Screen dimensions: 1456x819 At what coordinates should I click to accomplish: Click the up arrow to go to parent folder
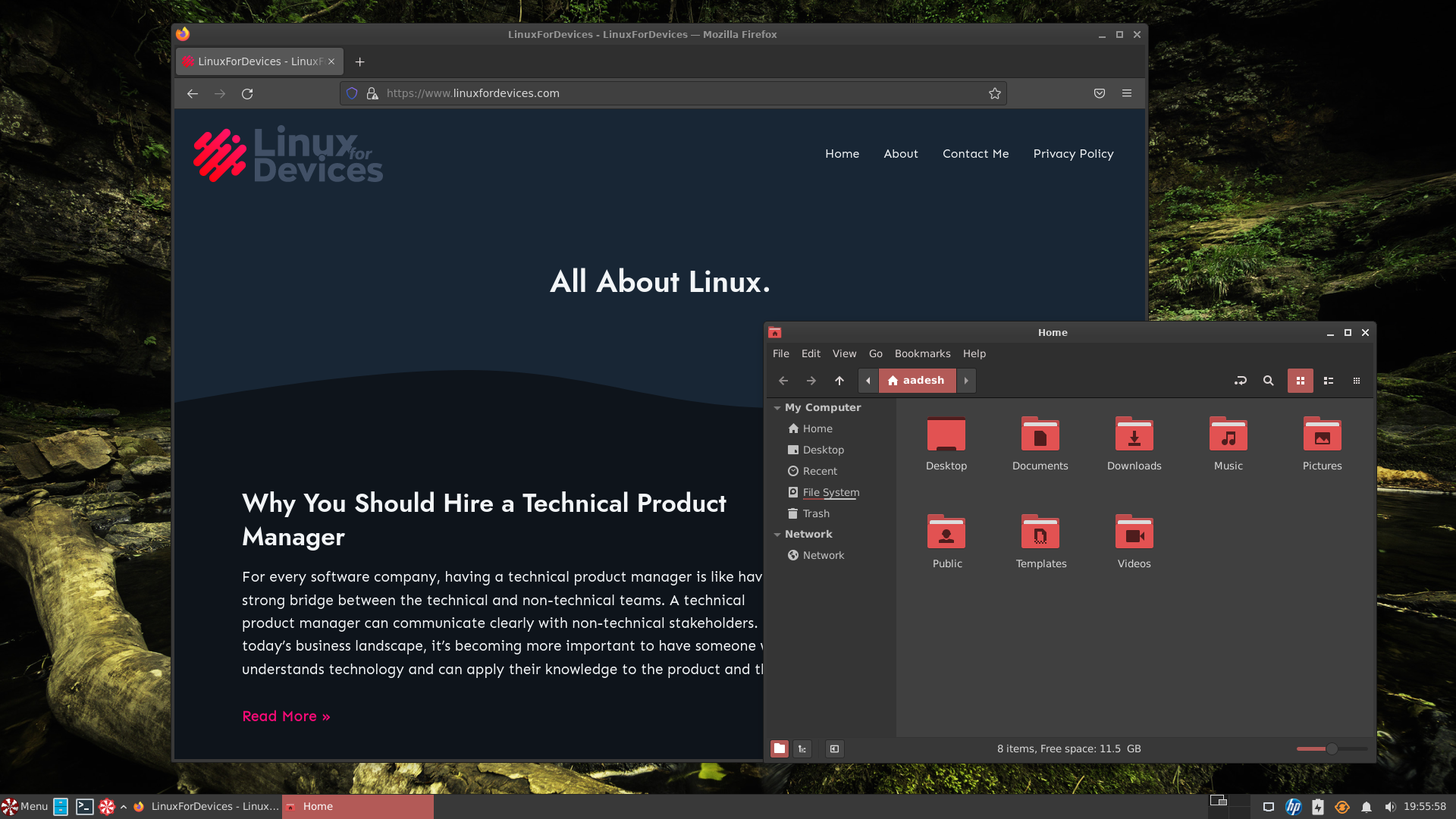[839, 381]
